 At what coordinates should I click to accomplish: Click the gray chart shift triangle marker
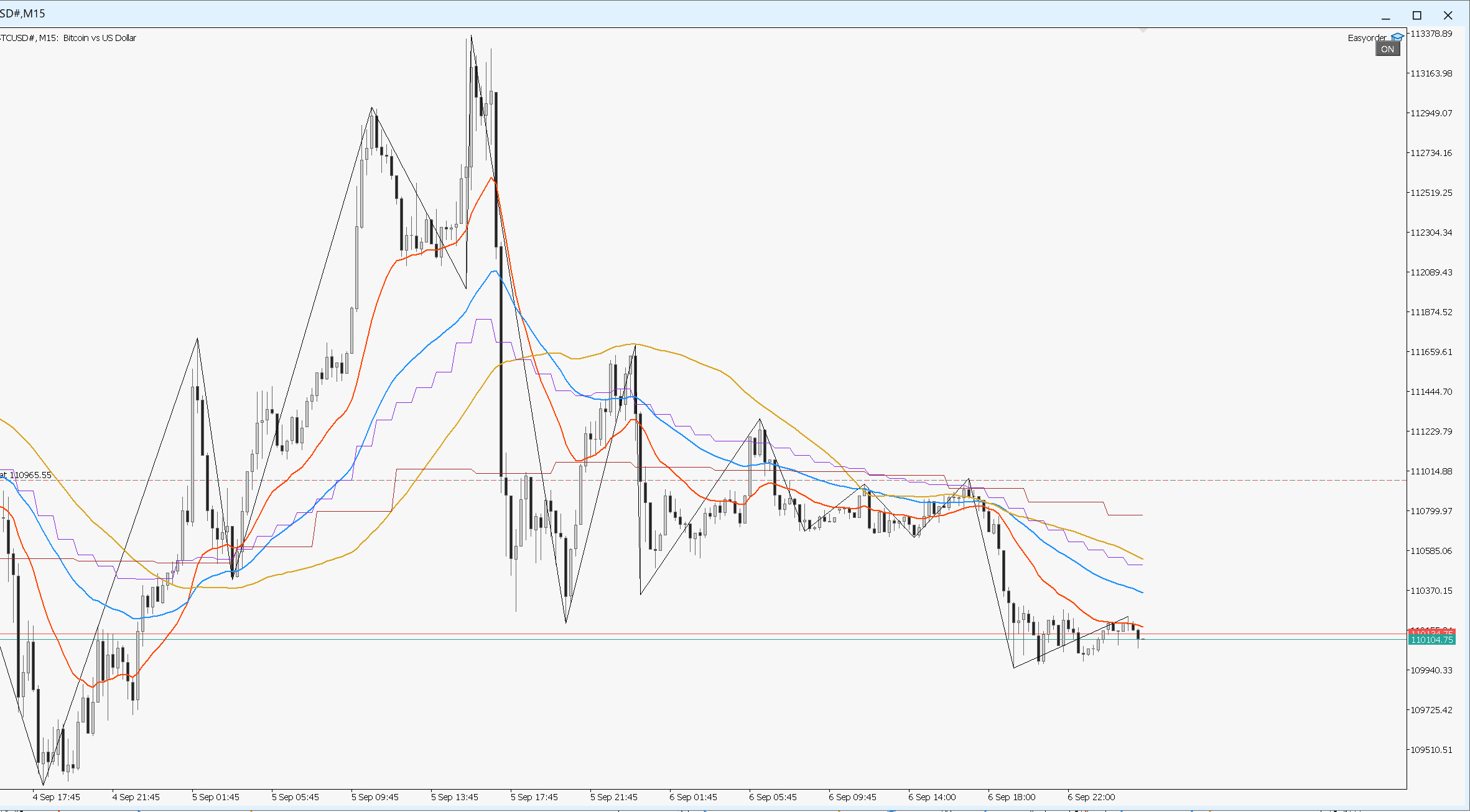click(1143, 30)
